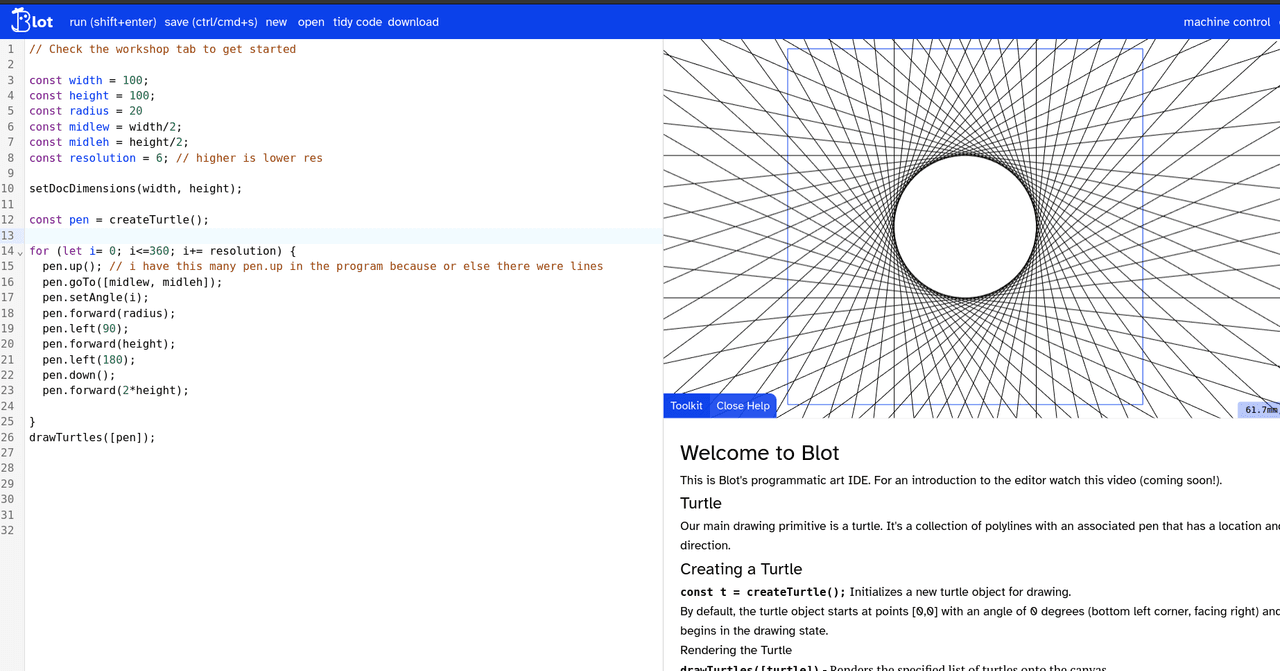This screenshot has height=671, width=1280.
Task: Create a new document via new
Action: point(277,22)
